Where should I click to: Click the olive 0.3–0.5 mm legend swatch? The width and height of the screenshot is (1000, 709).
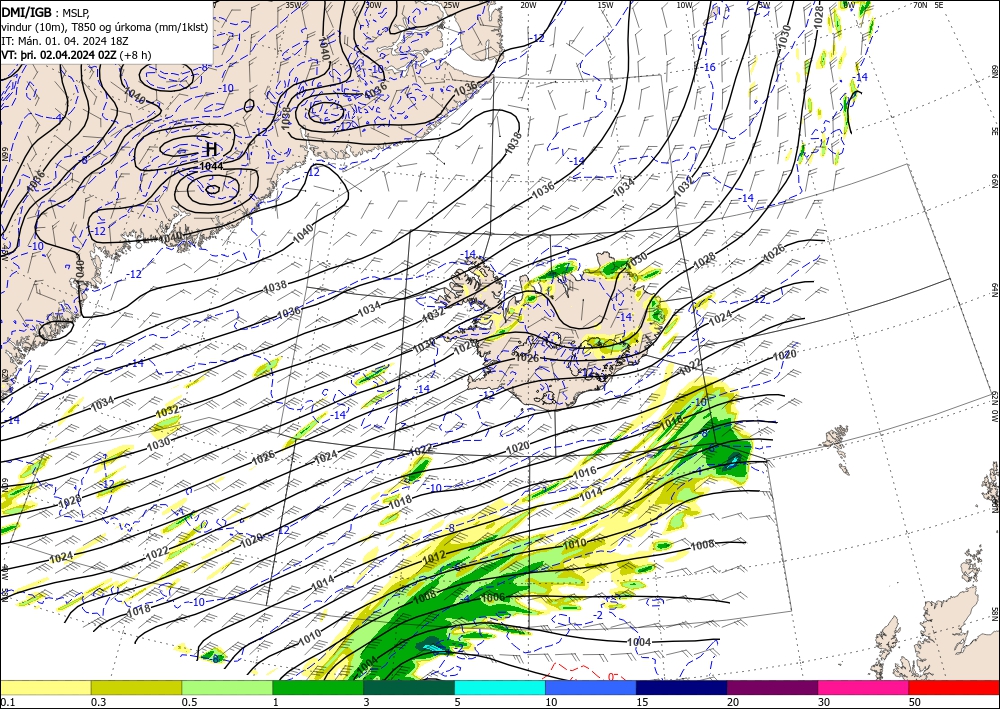[x=136, y=687]
